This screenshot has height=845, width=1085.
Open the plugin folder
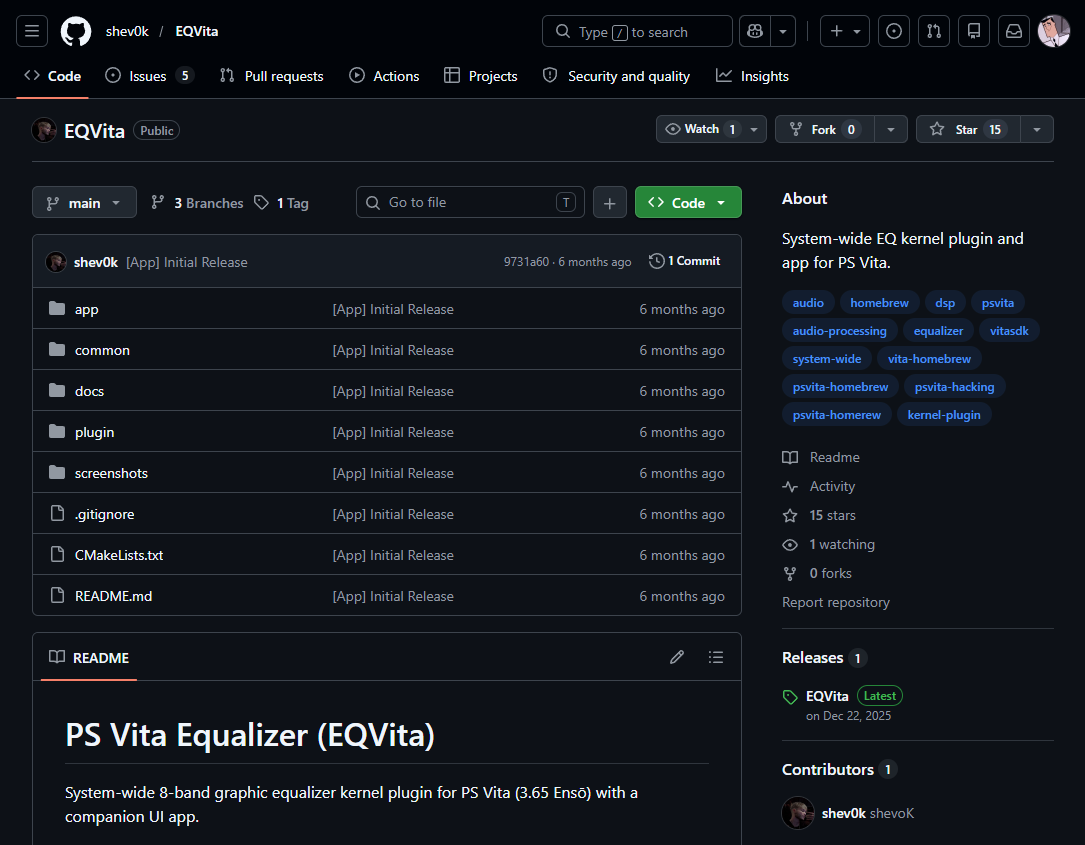coord(95,433)
